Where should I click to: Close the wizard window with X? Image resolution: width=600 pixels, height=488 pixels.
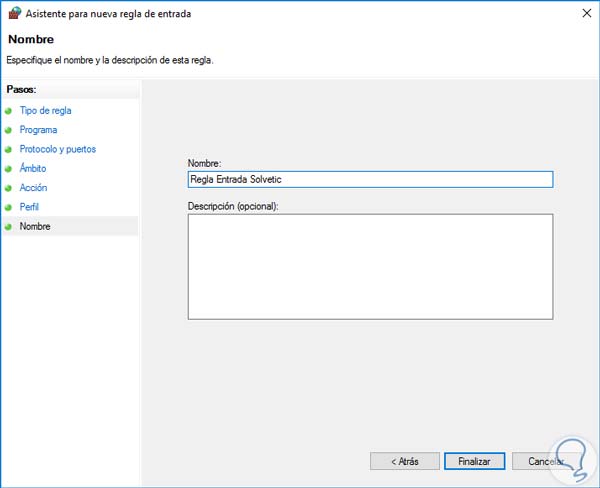pos(582,14)
